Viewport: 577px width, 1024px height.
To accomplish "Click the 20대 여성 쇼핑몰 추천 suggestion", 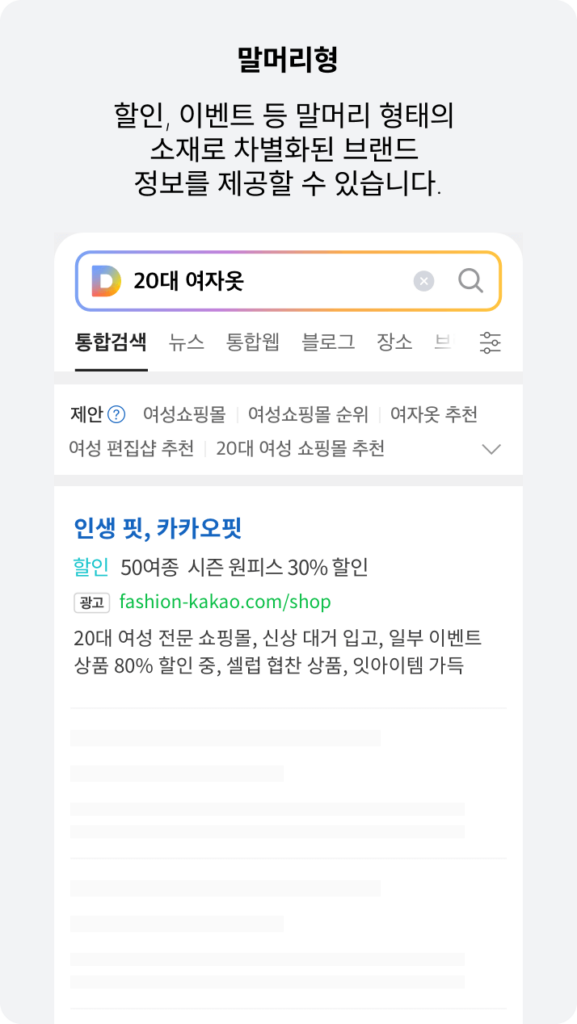I will point(300,449).
